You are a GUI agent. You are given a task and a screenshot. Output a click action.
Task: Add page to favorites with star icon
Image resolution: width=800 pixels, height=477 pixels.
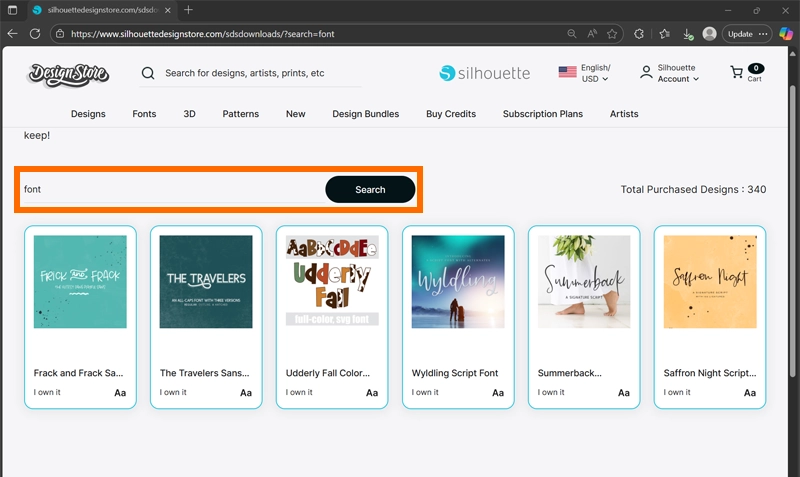(x=612, y=33)
